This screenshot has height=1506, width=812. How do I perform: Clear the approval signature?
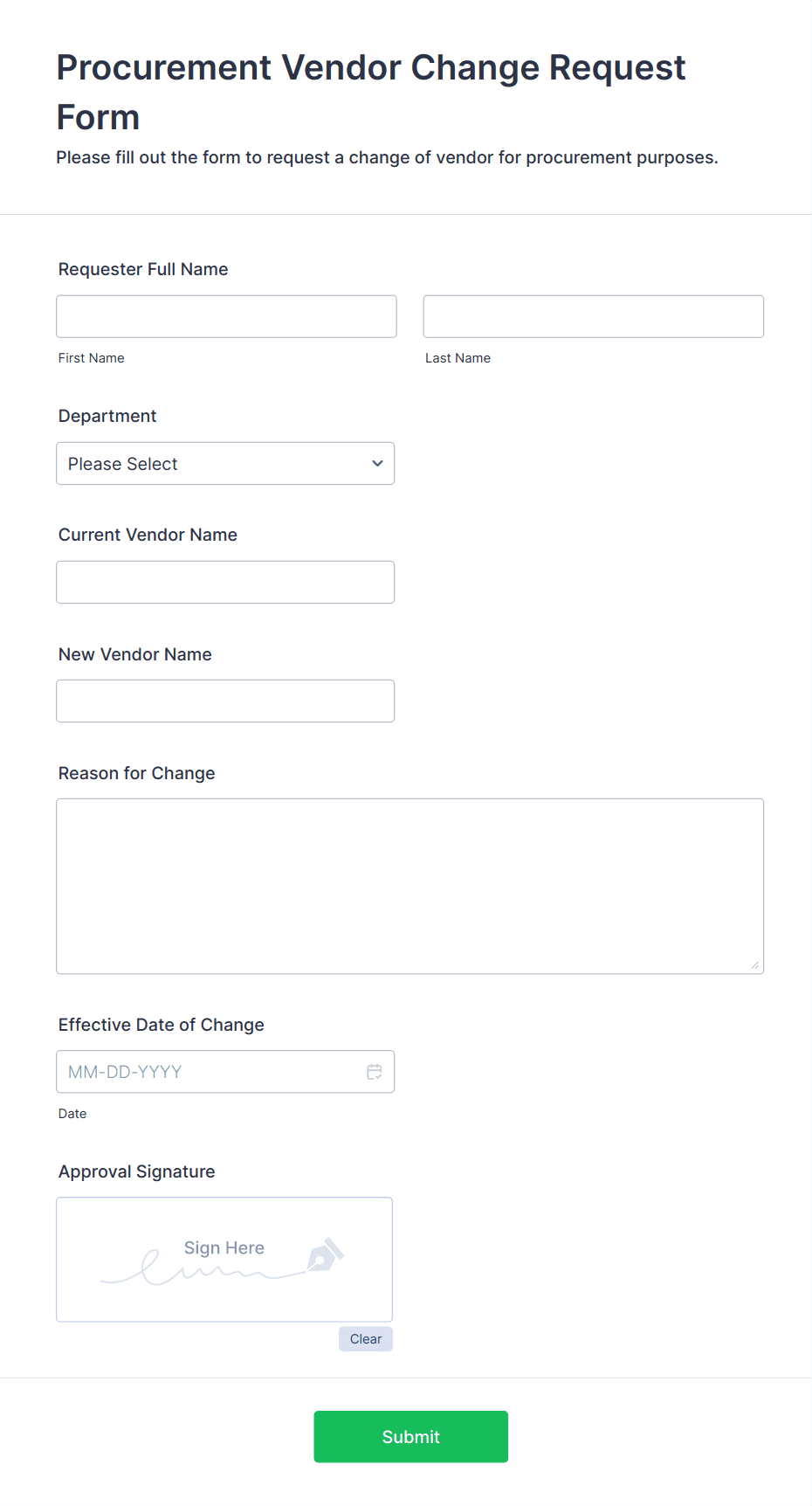click(x=365, y=1338)
